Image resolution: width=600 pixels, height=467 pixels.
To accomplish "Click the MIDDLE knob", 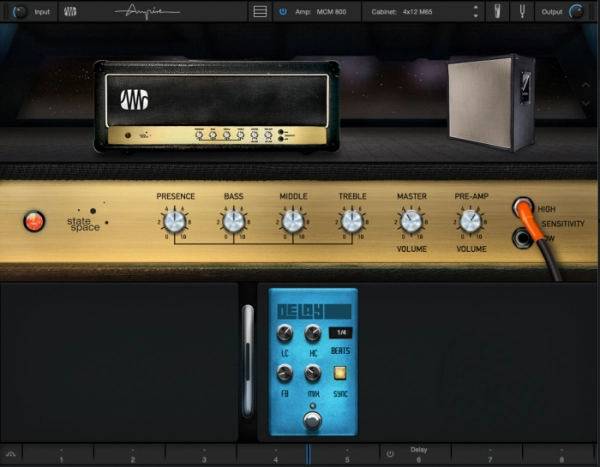I will click(293, 222).
